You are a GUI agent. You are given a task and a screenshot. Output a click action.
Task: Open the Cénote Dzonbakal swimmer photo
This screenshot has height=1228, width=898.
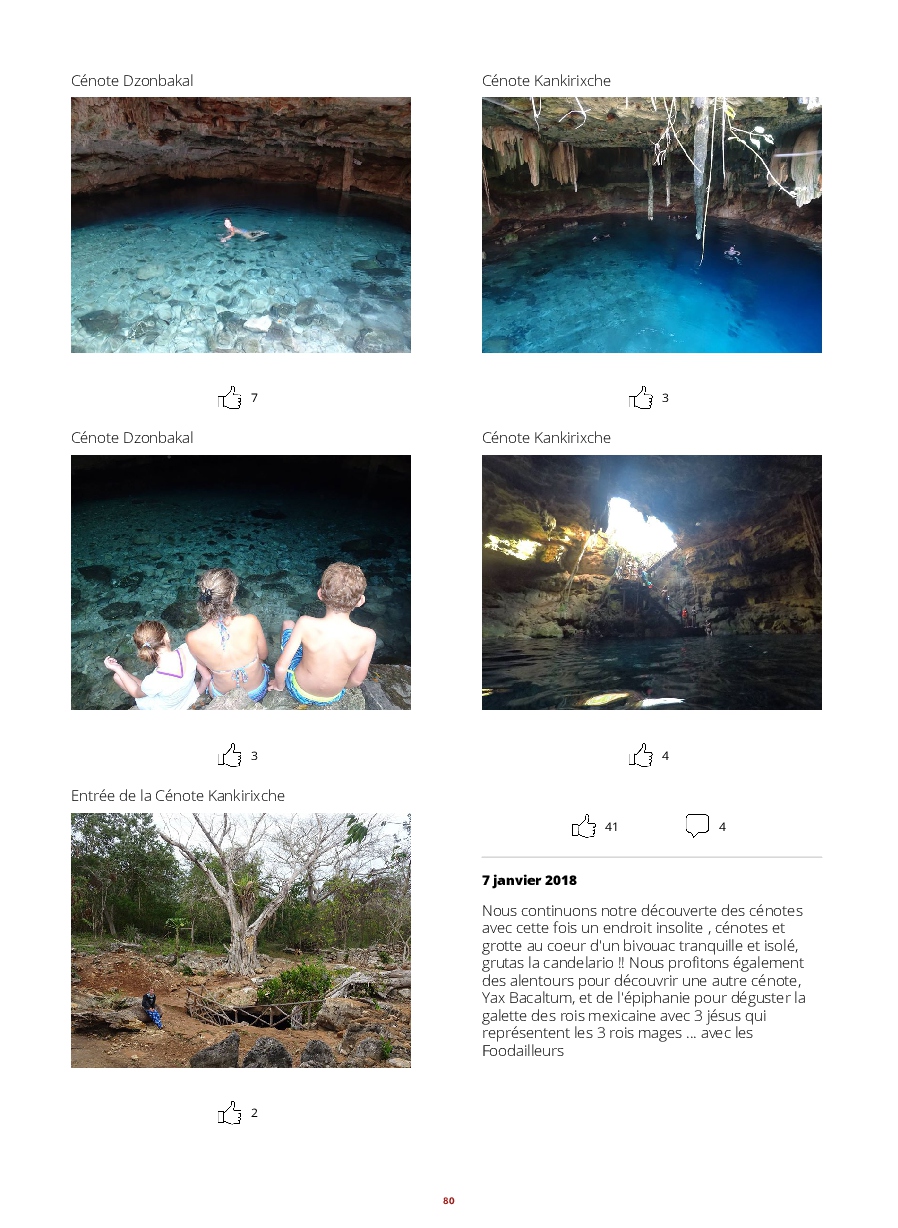pos(241,225)
